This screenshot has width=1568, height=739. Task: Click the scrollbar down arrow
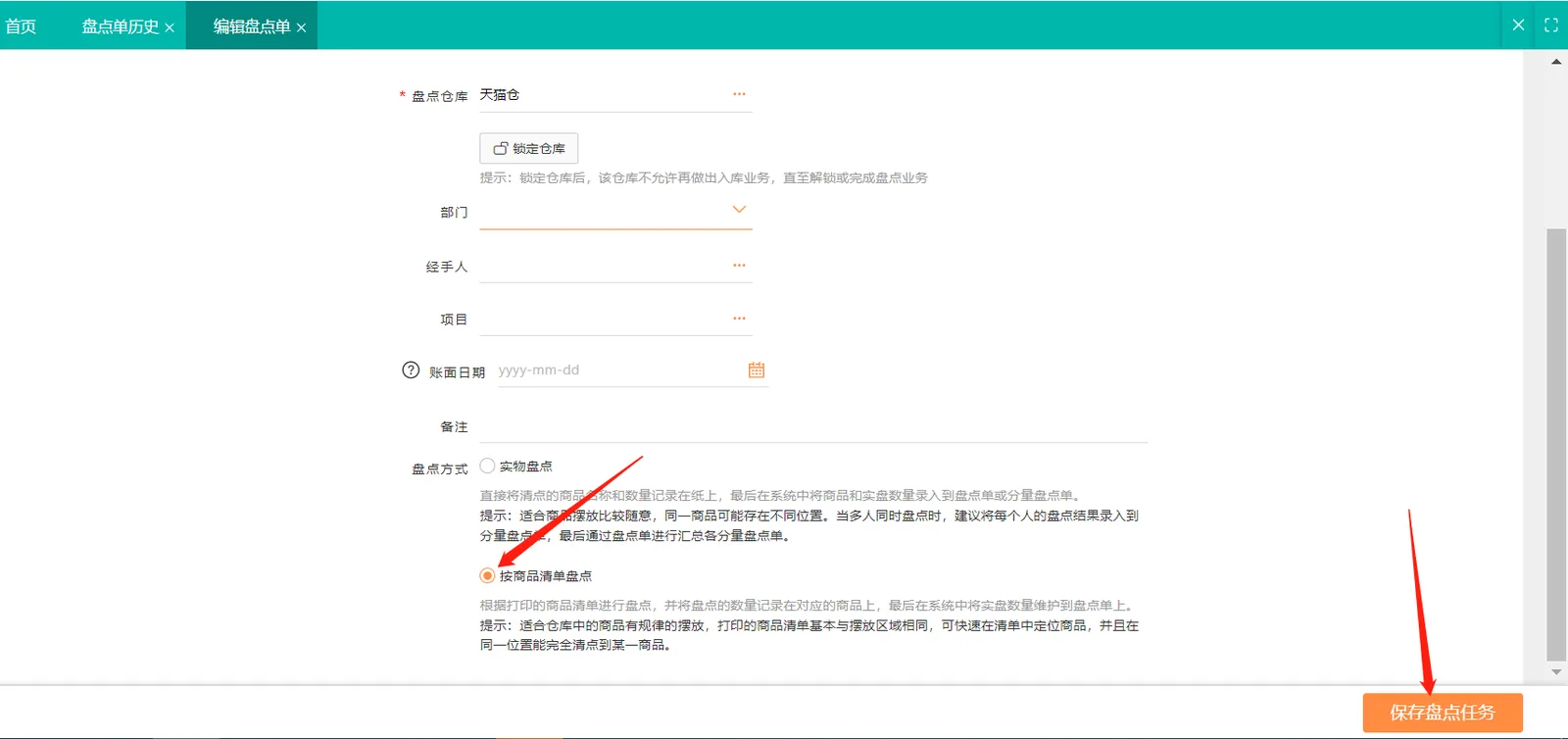(1556, 672)
